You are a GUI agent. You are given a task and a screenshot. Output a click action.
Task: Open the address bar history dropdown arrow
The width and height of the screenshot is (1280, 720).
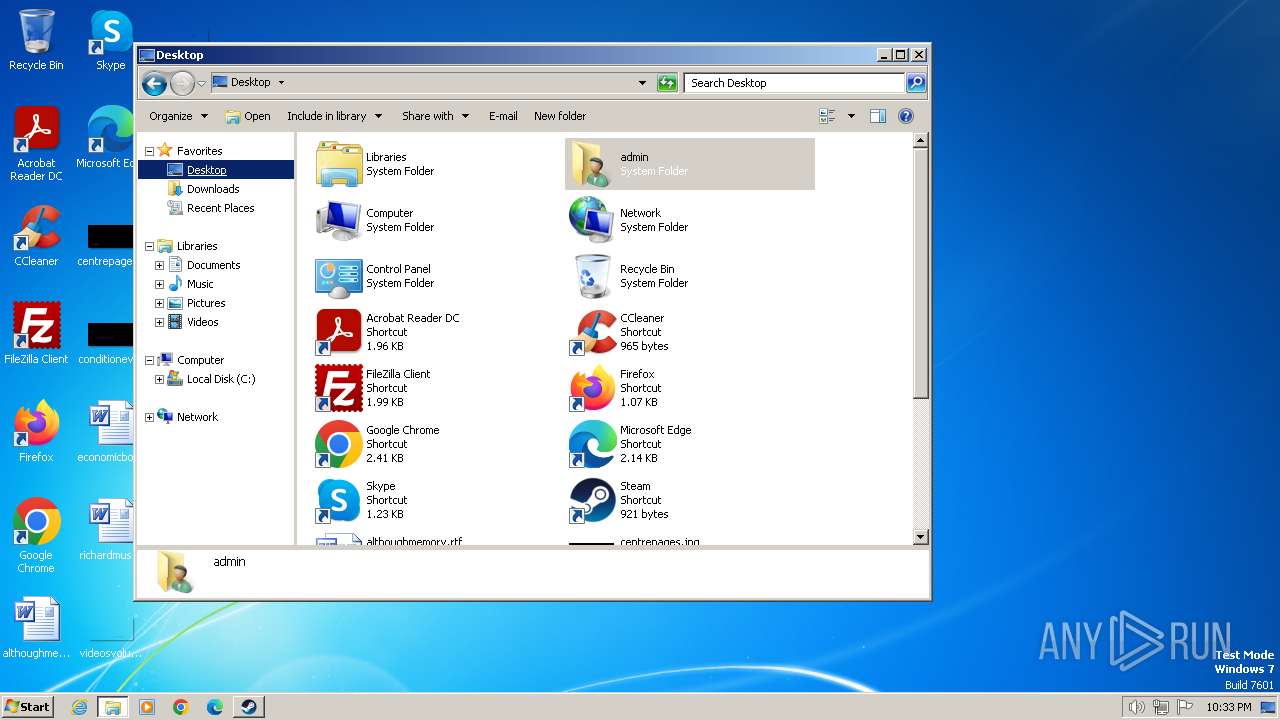click(642, 83)
